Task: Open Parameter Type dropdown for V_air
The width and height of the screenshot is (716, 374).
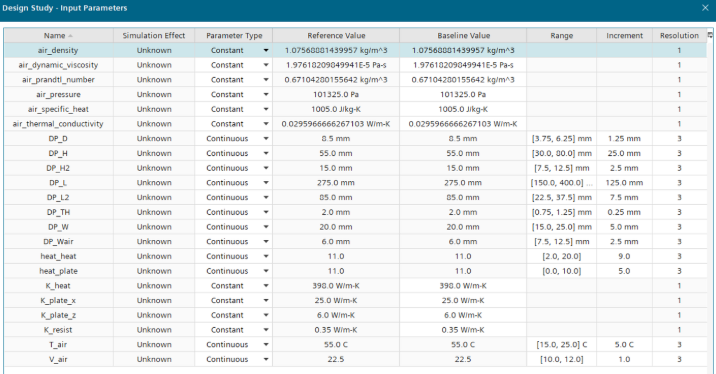Action: pyautogui.click(x=266, y=359)
